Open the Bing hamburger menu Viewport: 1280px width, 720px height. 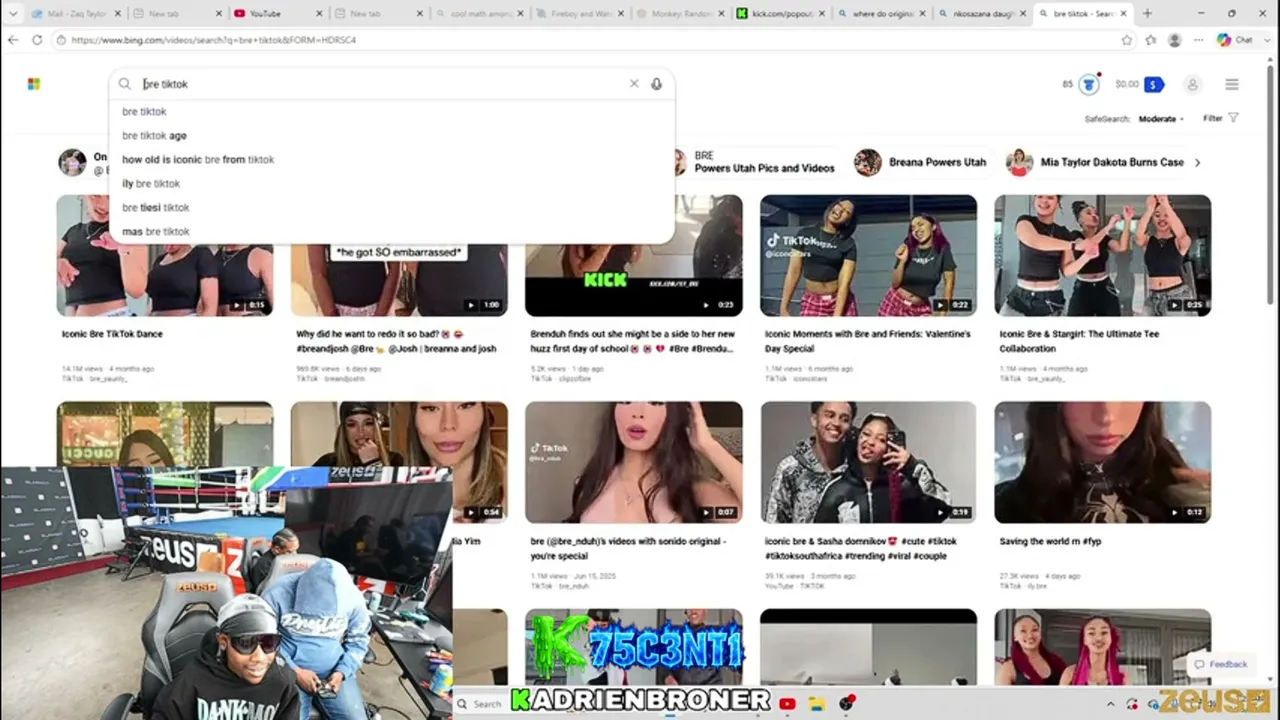(1232, 85)
